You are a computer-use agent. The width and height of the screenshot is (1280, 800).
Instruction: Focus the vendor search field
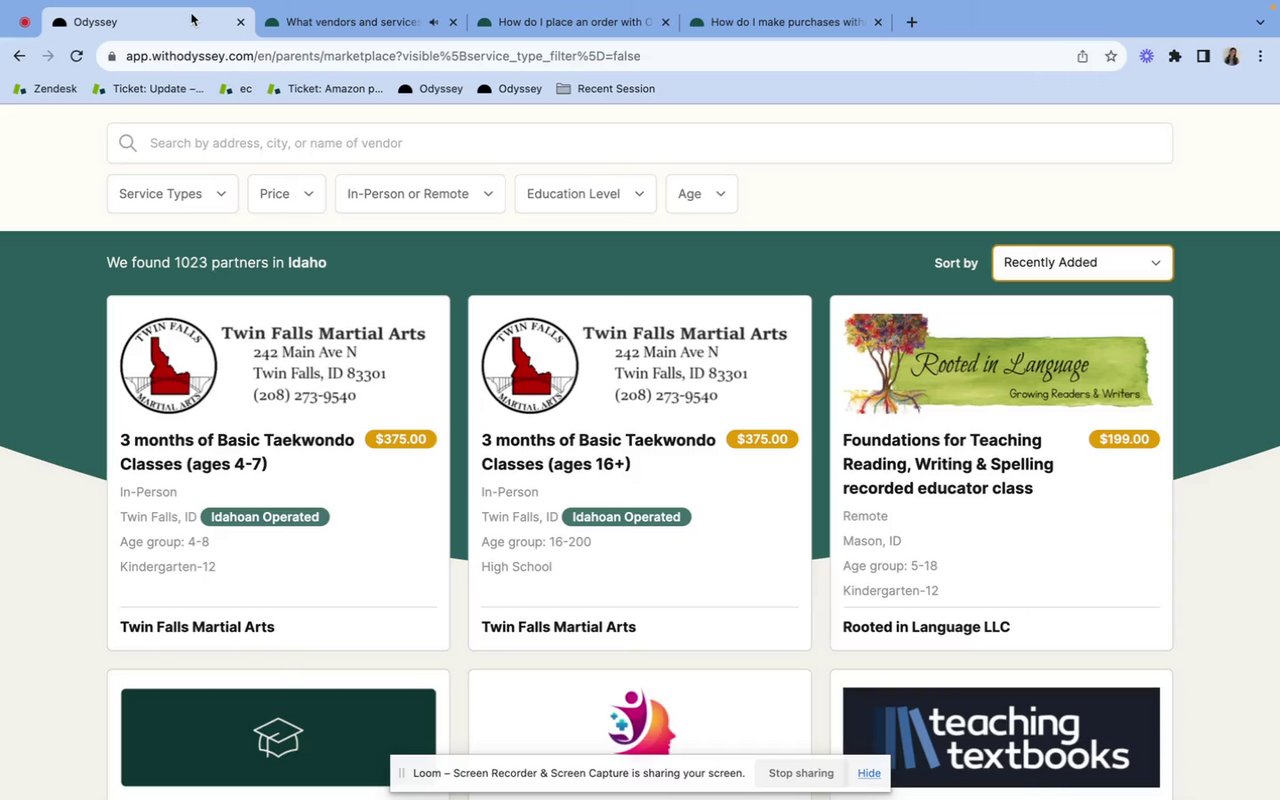coord(640,143)
